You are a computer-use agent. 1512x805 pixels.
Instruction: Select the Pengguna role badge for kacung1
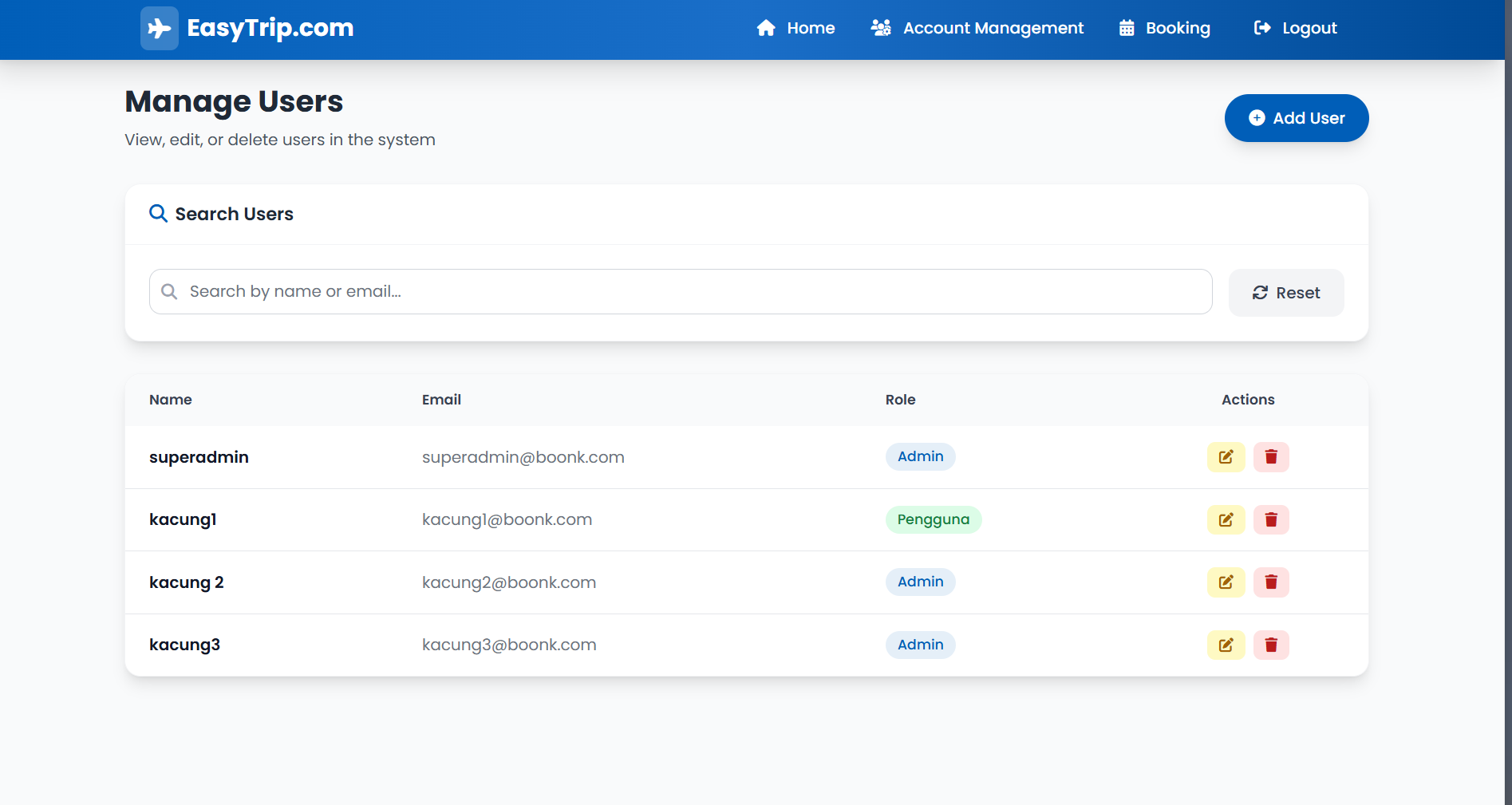click(x=933, y=520)
